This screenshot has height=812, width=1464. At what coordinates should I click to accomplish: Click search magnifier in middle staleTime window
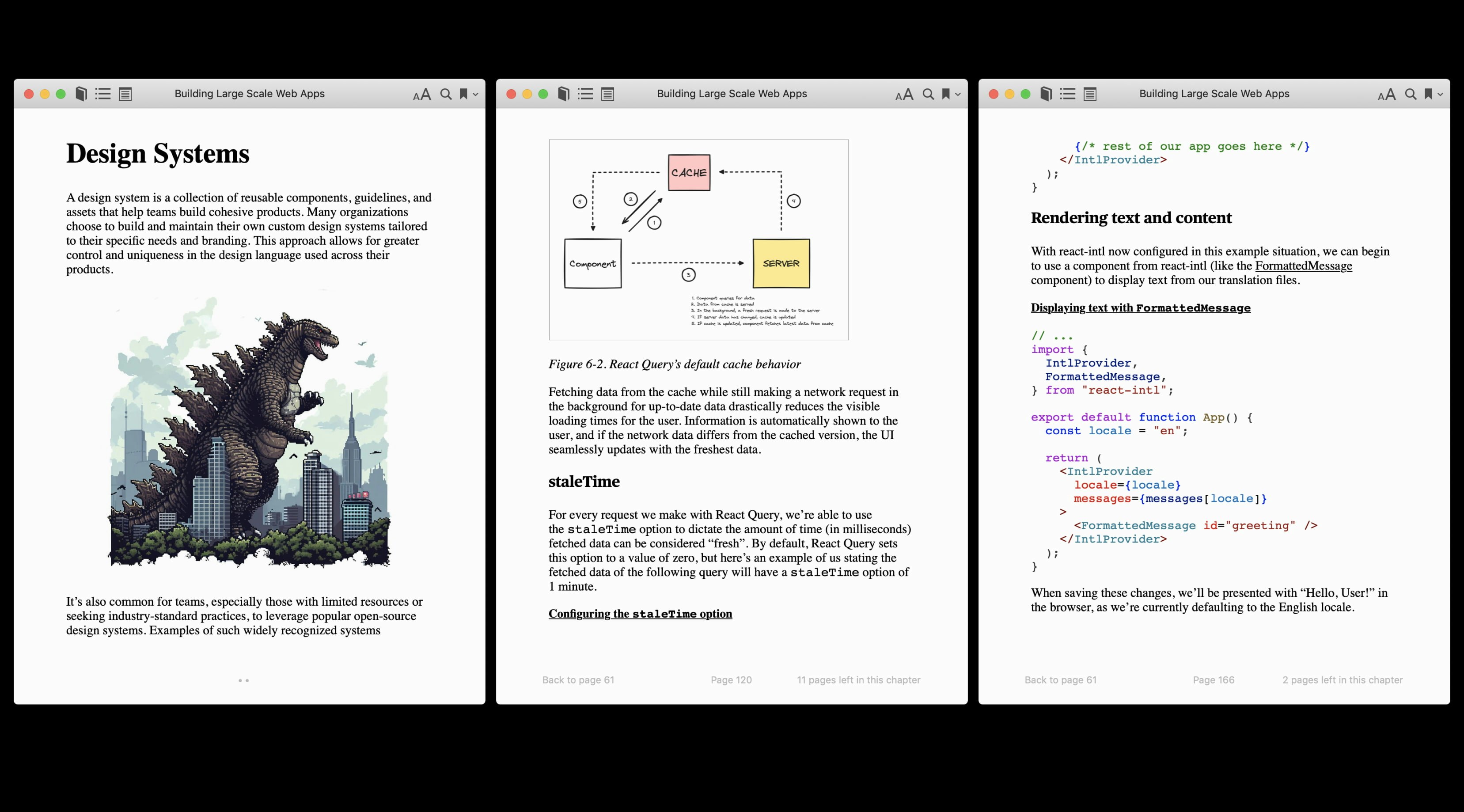point(929,95)
